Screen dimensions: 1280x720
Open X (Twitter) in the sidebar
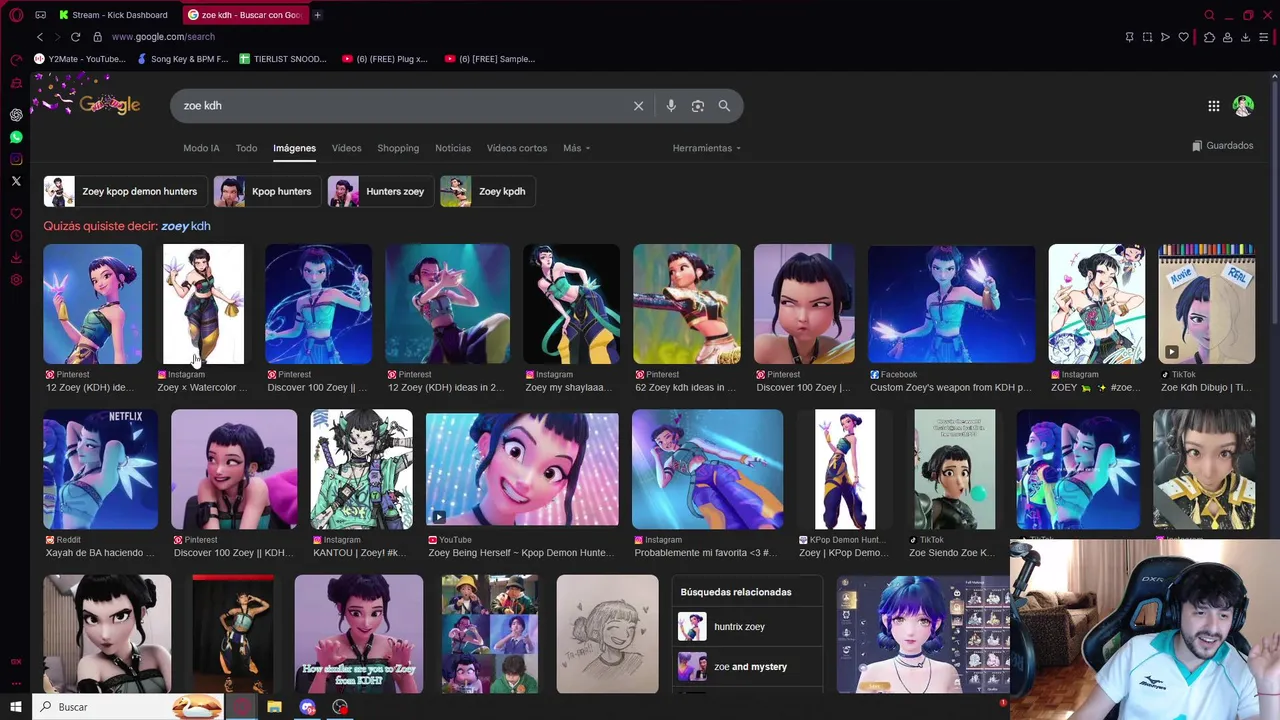click(16, 181)
